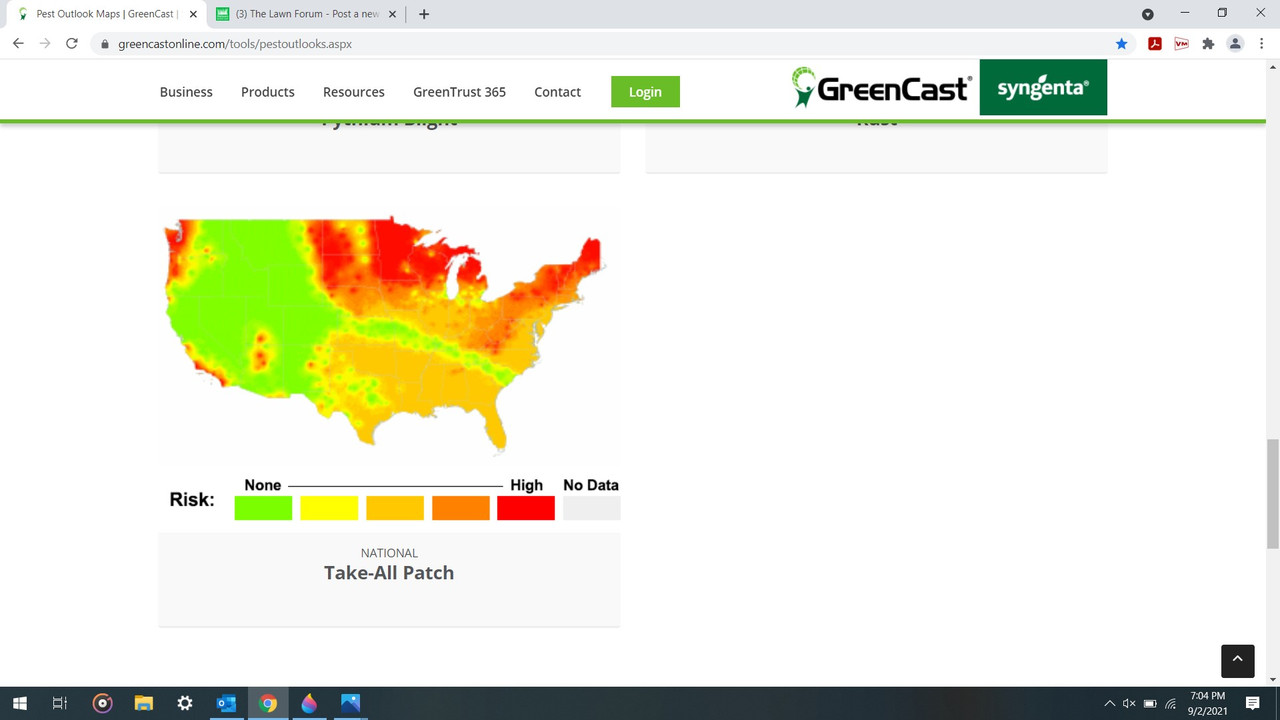Open the Contact page
The height and width of the screenshot is (720, 1280).
click(x=557, y=91)
